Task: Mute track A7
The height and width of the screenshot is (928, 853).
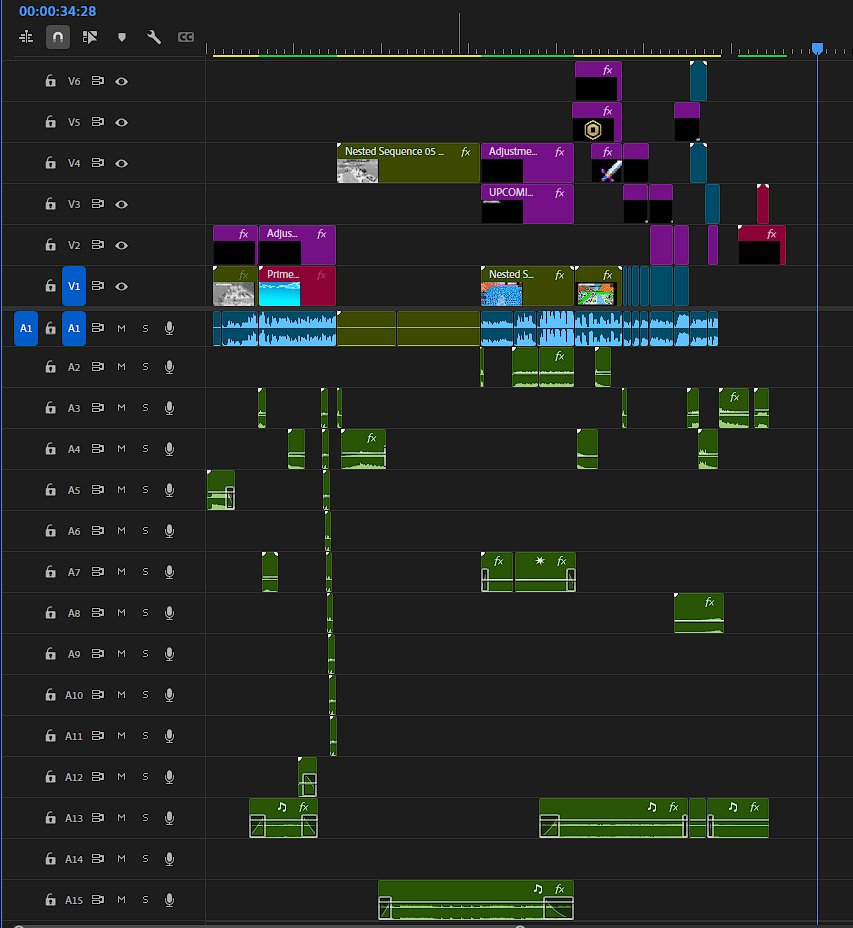Action: (121, 572)
